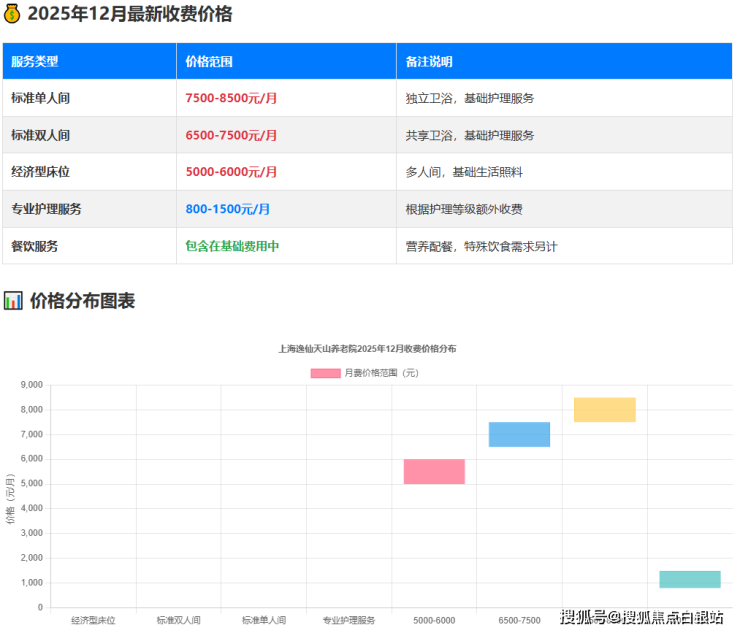Screen dimensions: 740x633
Task: Click the 备注说明 column header
Action: click(429, 61)
